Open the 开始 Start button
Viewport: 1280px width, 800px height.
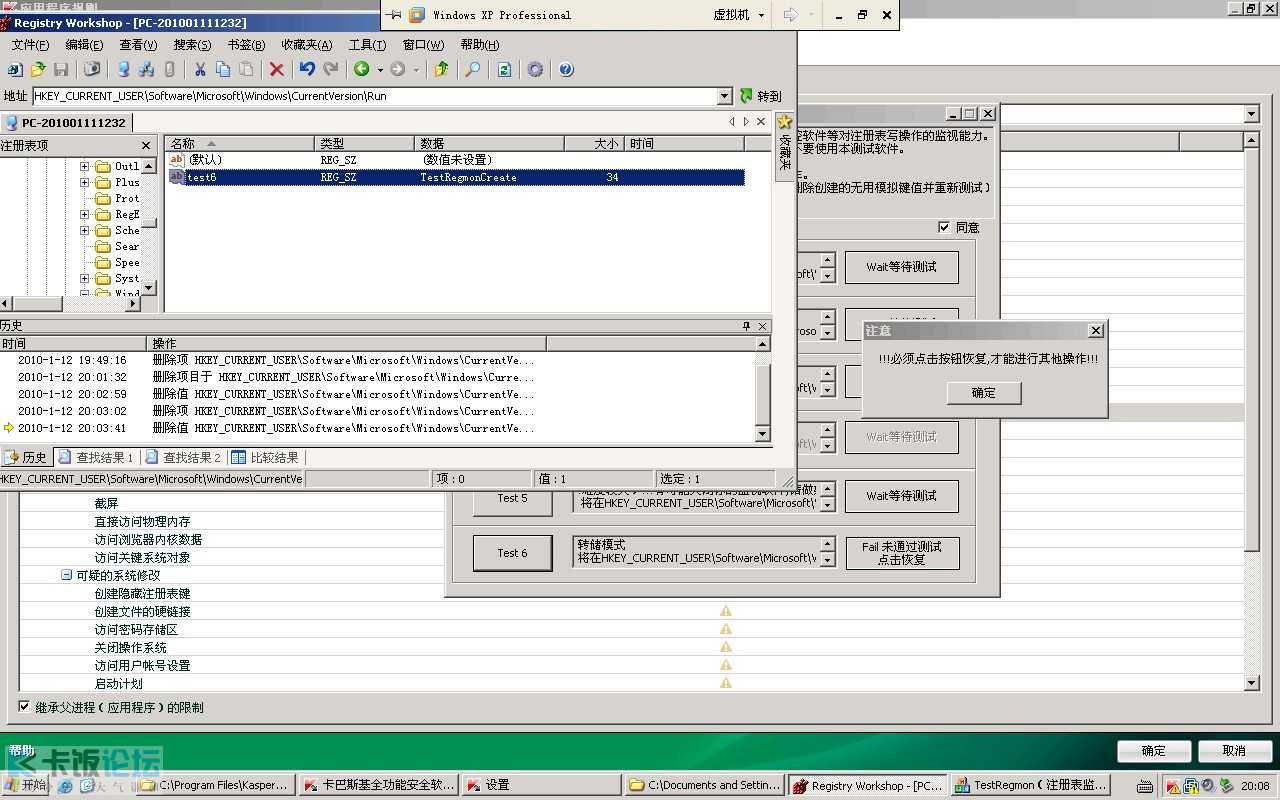[x=27, y=786]
